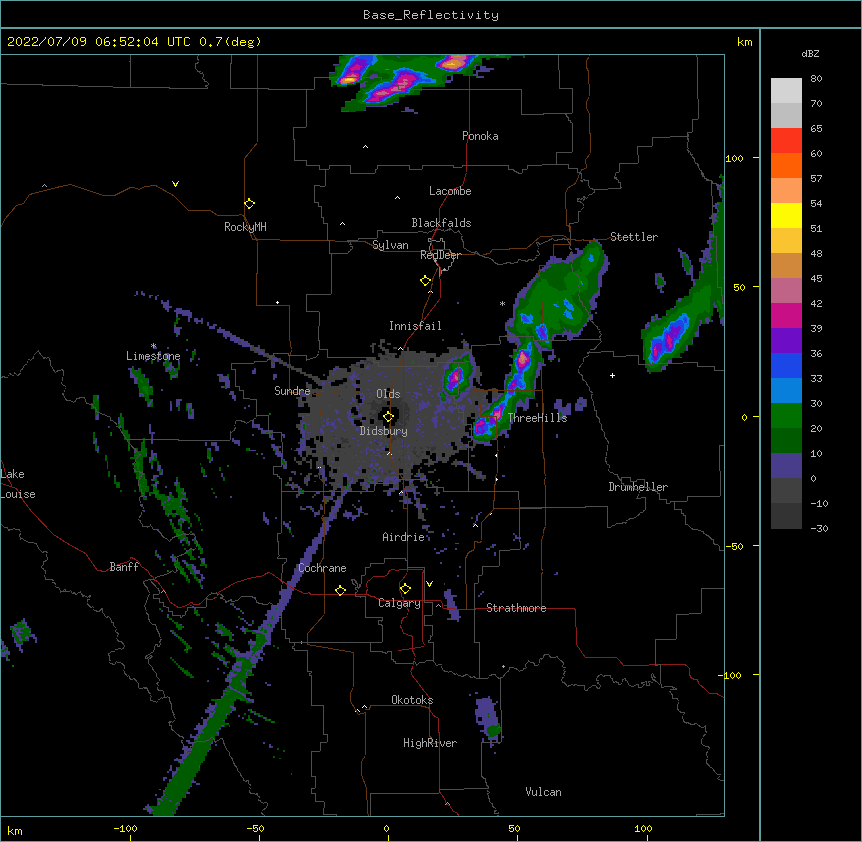Click the RockyMH label

245,227
